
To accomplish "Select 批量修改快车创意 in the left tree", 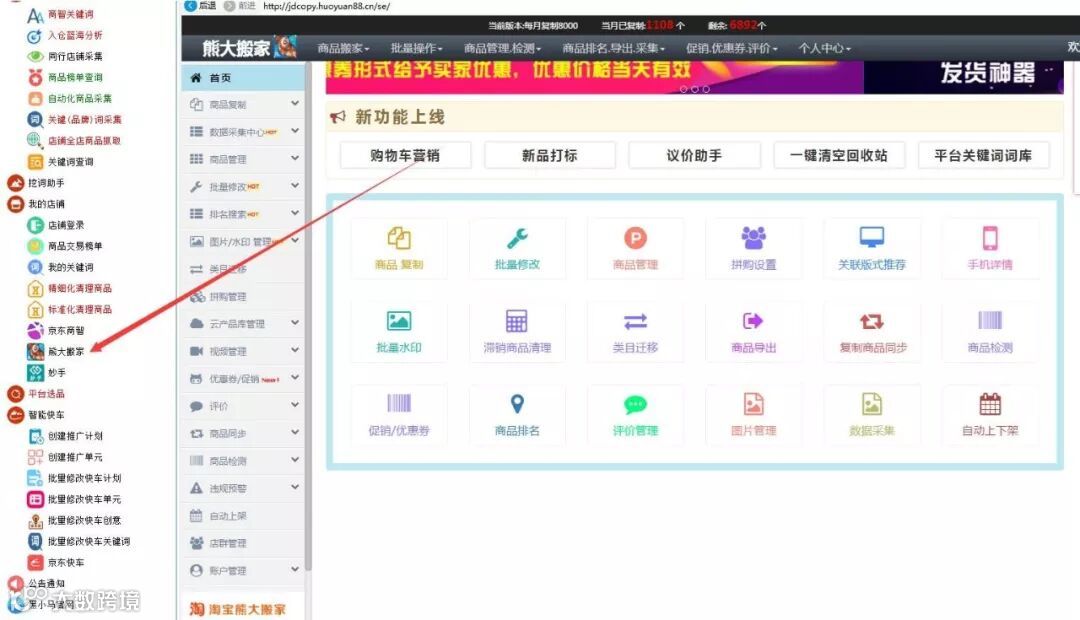I will point(74,520).
